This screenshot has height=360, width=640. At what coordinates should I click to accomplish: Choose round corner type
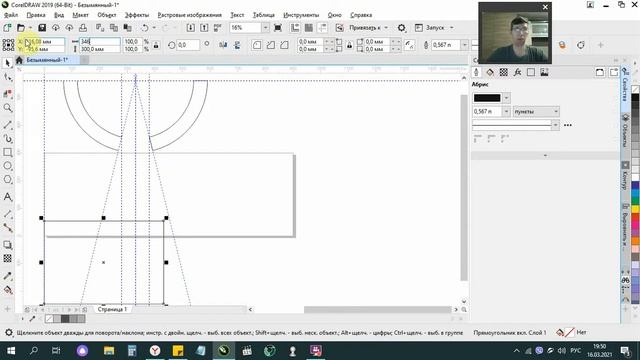coord(257,45)
